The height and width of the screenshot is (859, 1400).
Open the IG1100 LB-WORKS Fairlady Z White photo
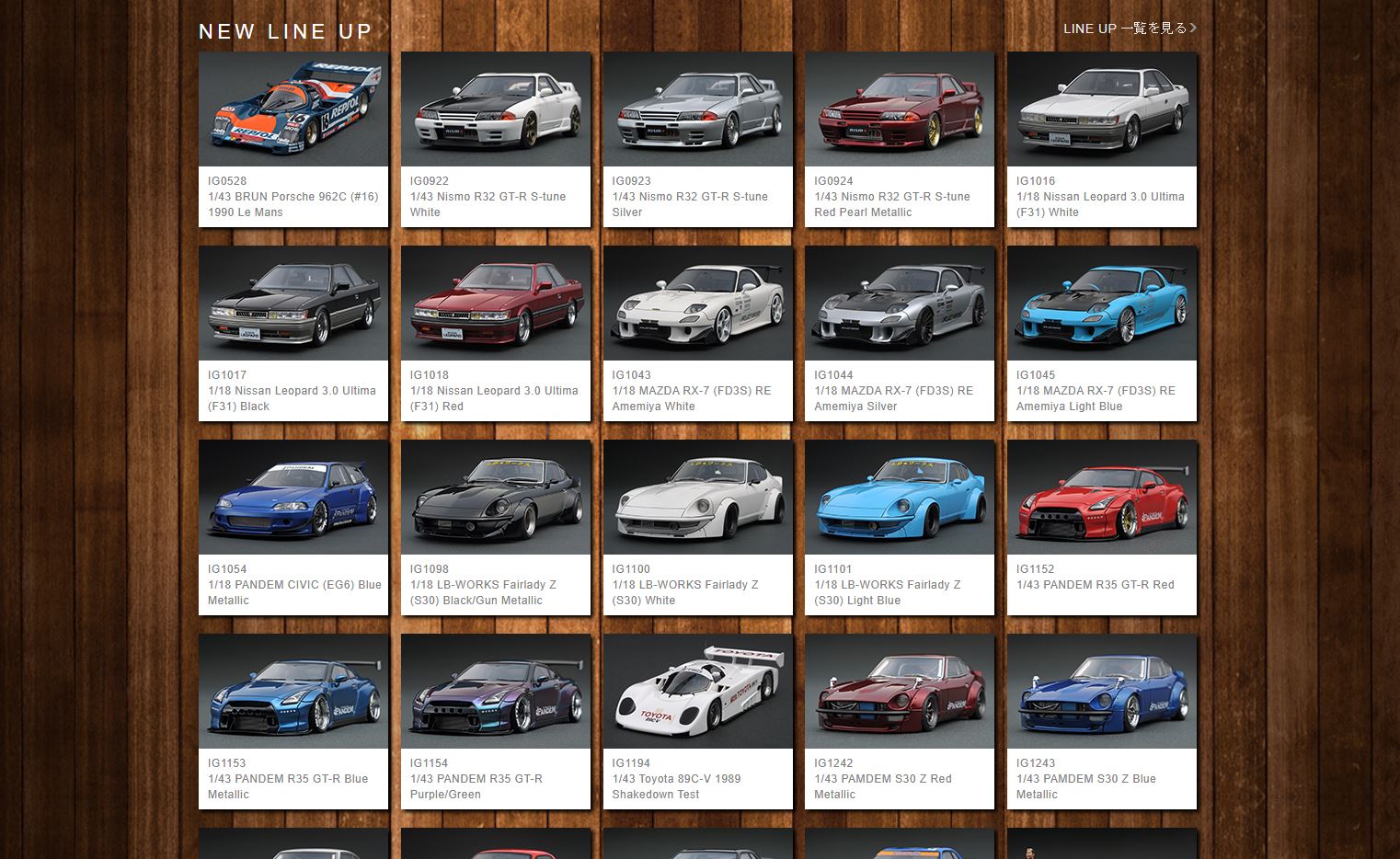[698, 498]
